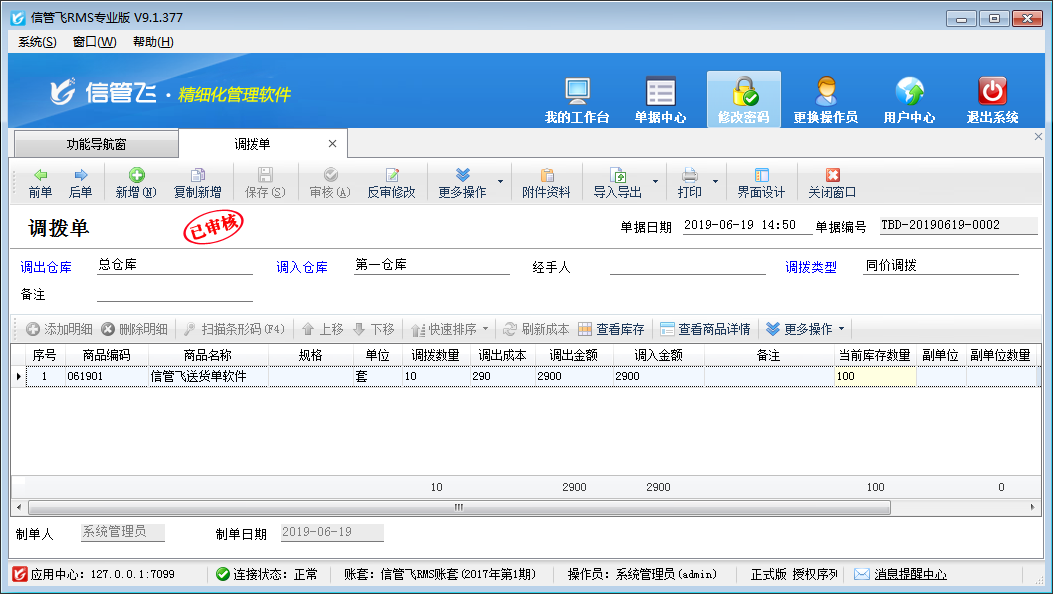Create new document with 新增 button
This screenshot has width=1053, height=594.
pyautogui.click(x=136, y=183)
